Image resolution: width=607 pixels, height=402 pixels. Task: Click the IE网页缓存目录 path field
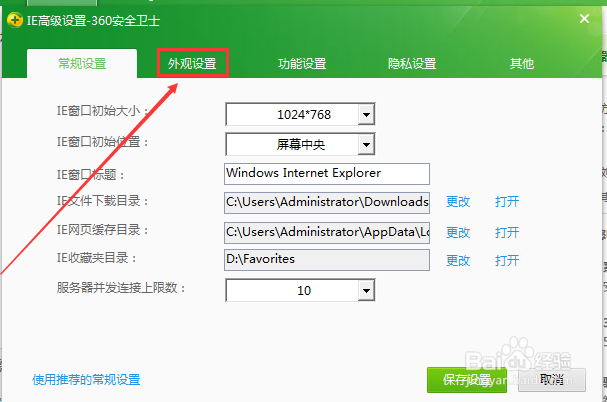pyautogui.click(x=327, y=232)
